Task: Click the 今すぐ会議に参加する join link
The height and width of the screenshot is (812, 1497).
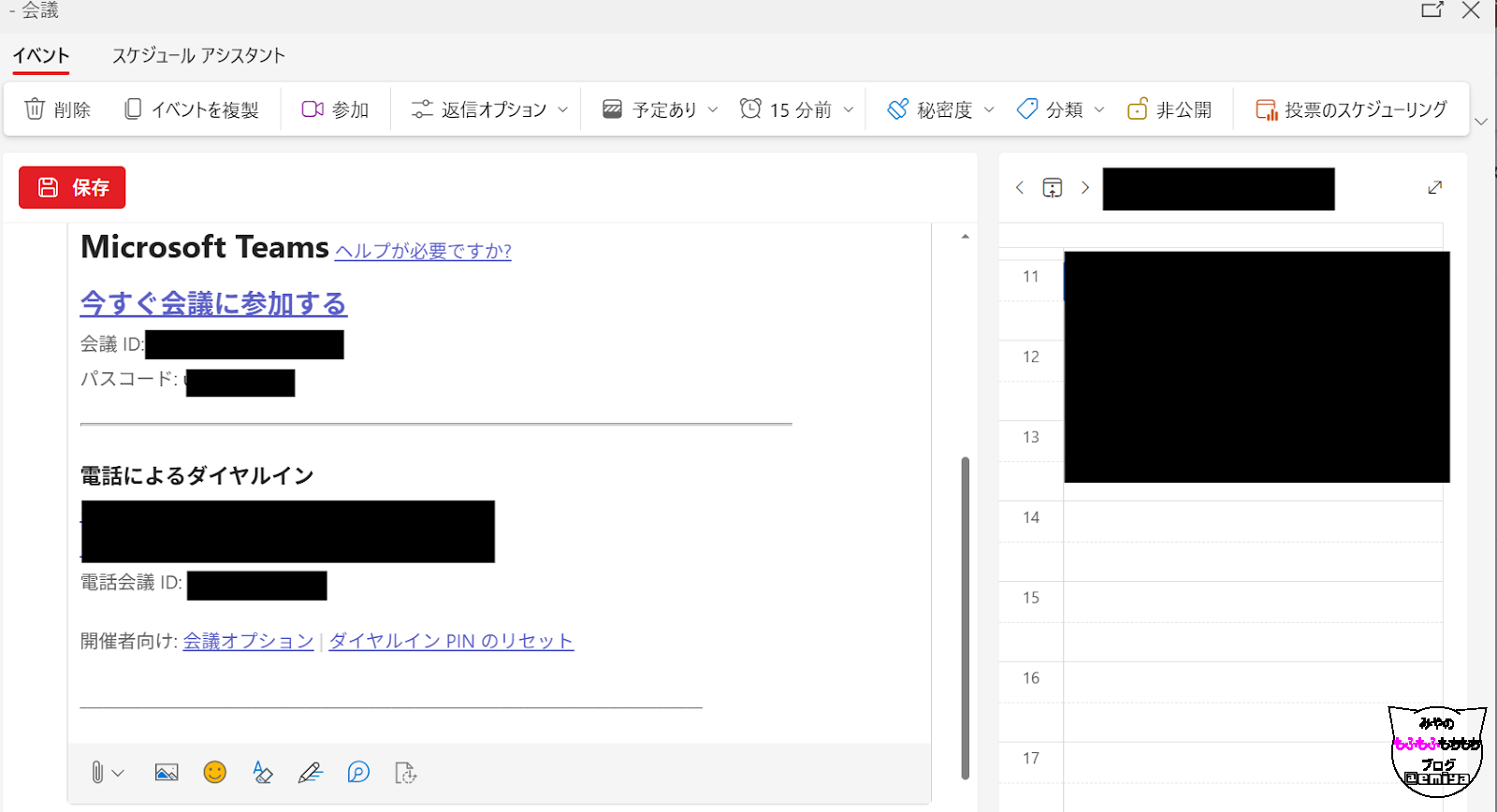Action: pyautogui.click(x=213, y=303)
